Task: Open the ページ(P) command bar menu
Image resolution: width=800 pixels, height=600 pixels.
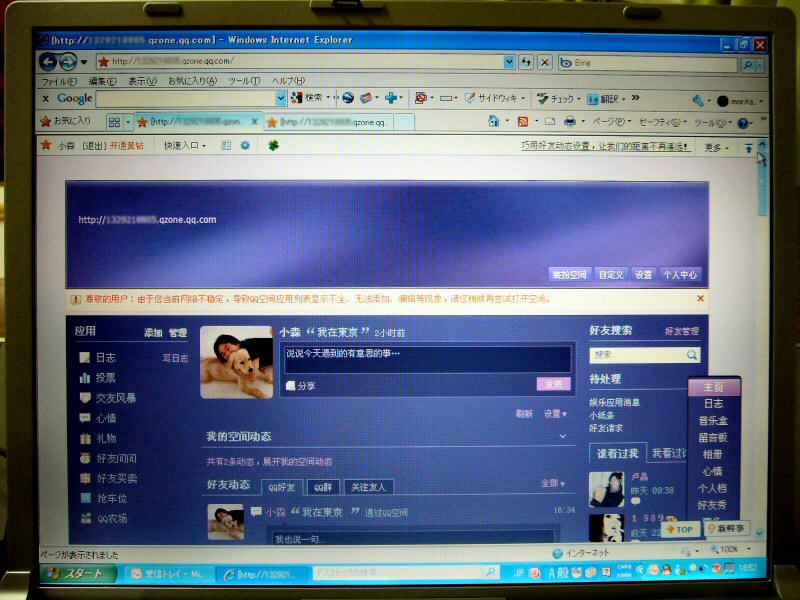Action: click(612, 122)
